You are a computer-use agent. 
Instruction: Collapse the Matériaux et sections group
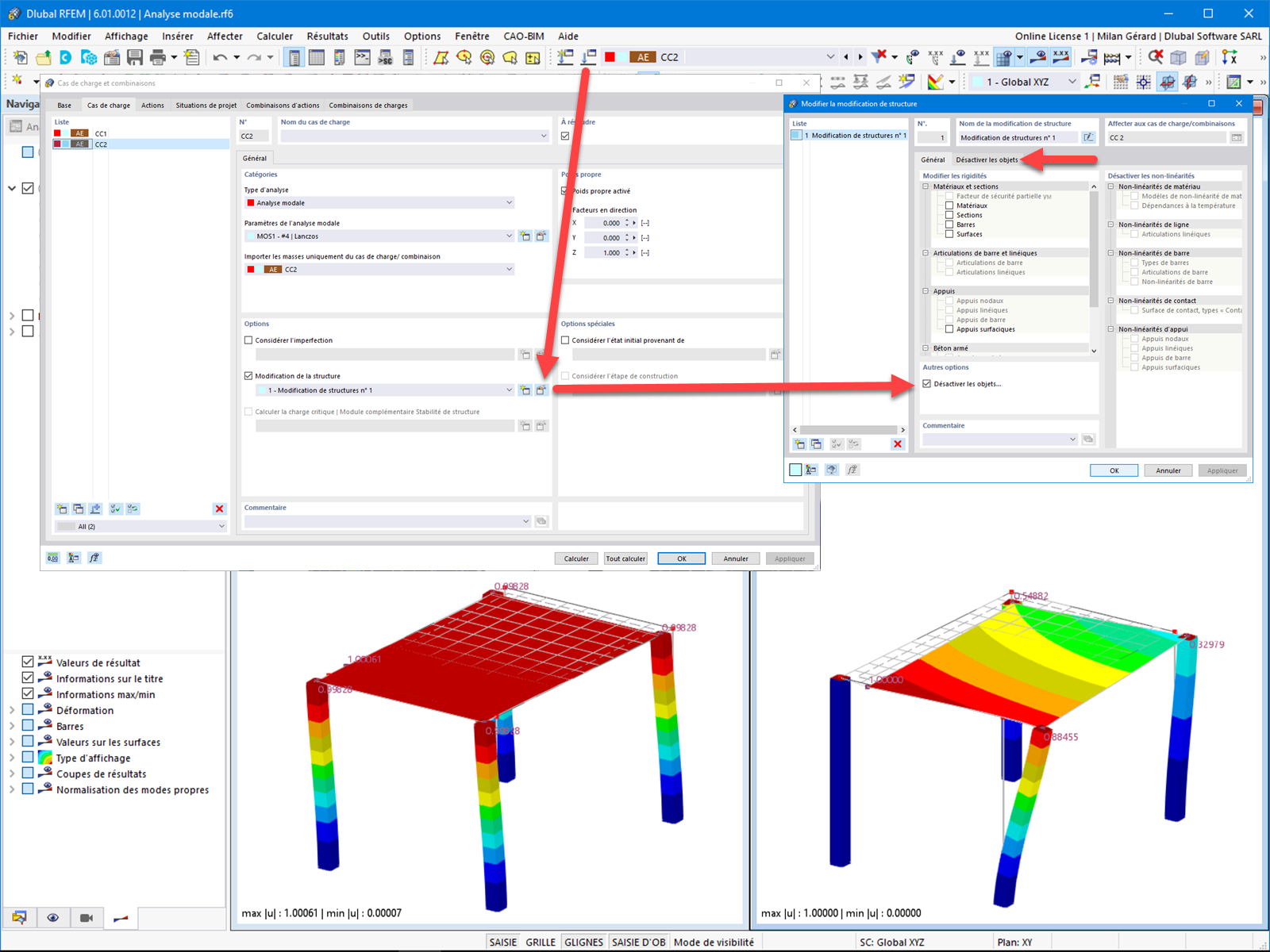click(926, 186)
